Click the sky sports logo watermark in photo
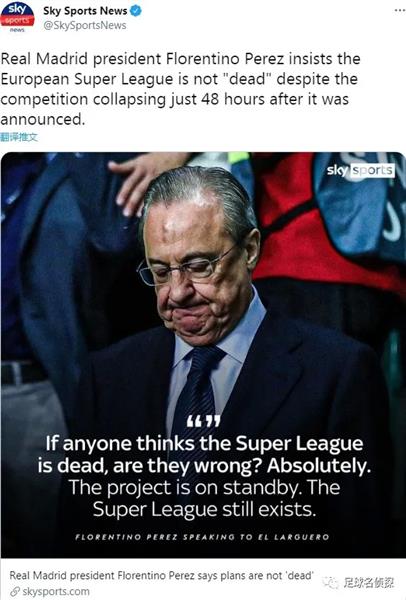 pos(360,170)
